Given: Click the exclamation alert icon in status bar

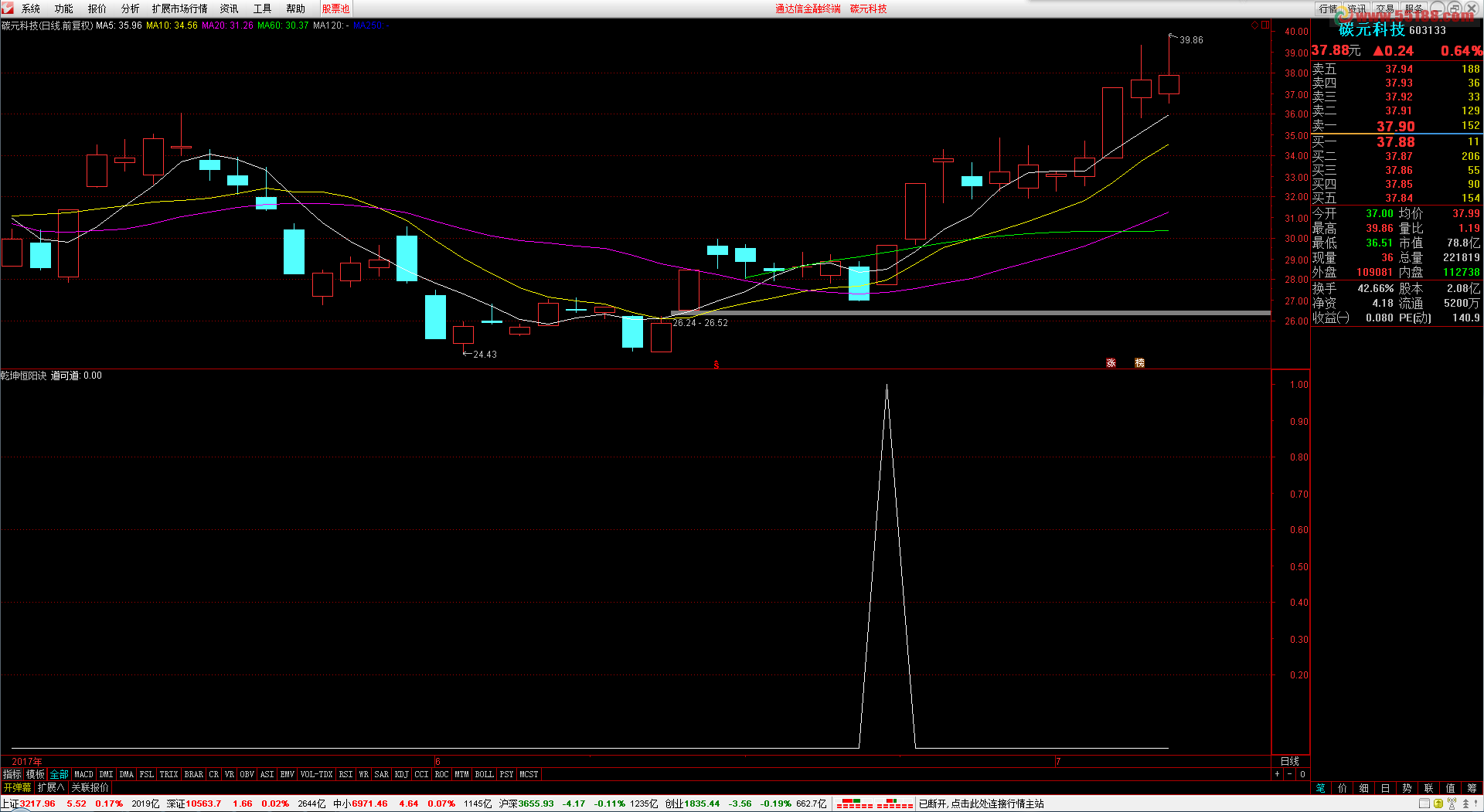Looking at the screenshot, I should tap(1476, 804).
